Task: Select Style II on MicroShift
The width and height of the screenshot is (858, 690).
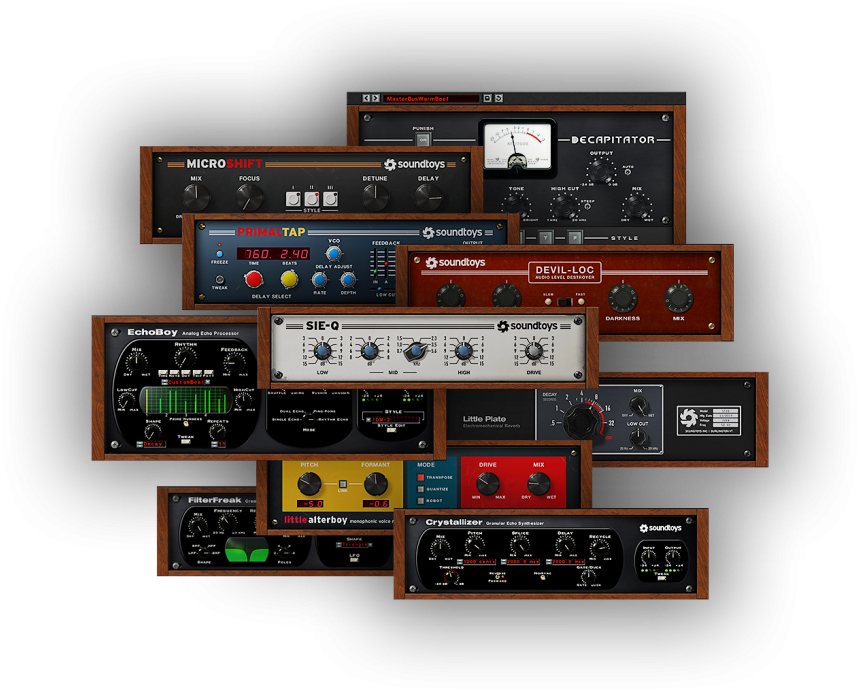Action: point(312,199)
